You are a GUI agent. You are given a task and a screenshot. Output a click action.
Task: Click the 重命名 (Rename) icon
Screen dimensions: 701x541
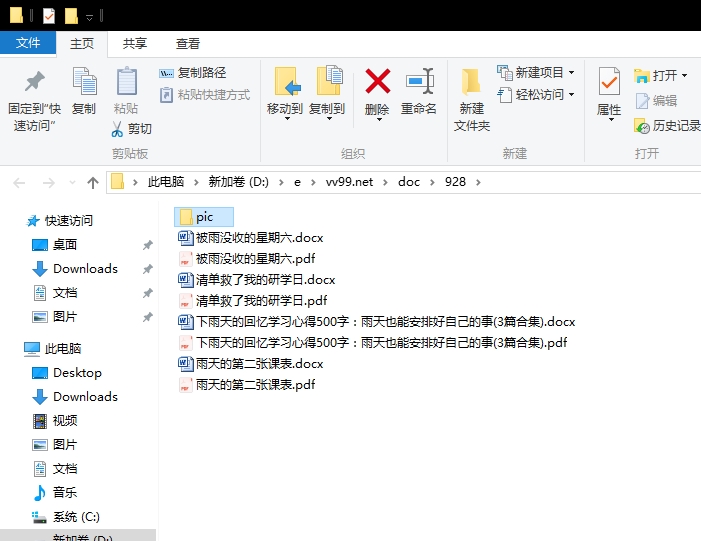pos(419,81)
